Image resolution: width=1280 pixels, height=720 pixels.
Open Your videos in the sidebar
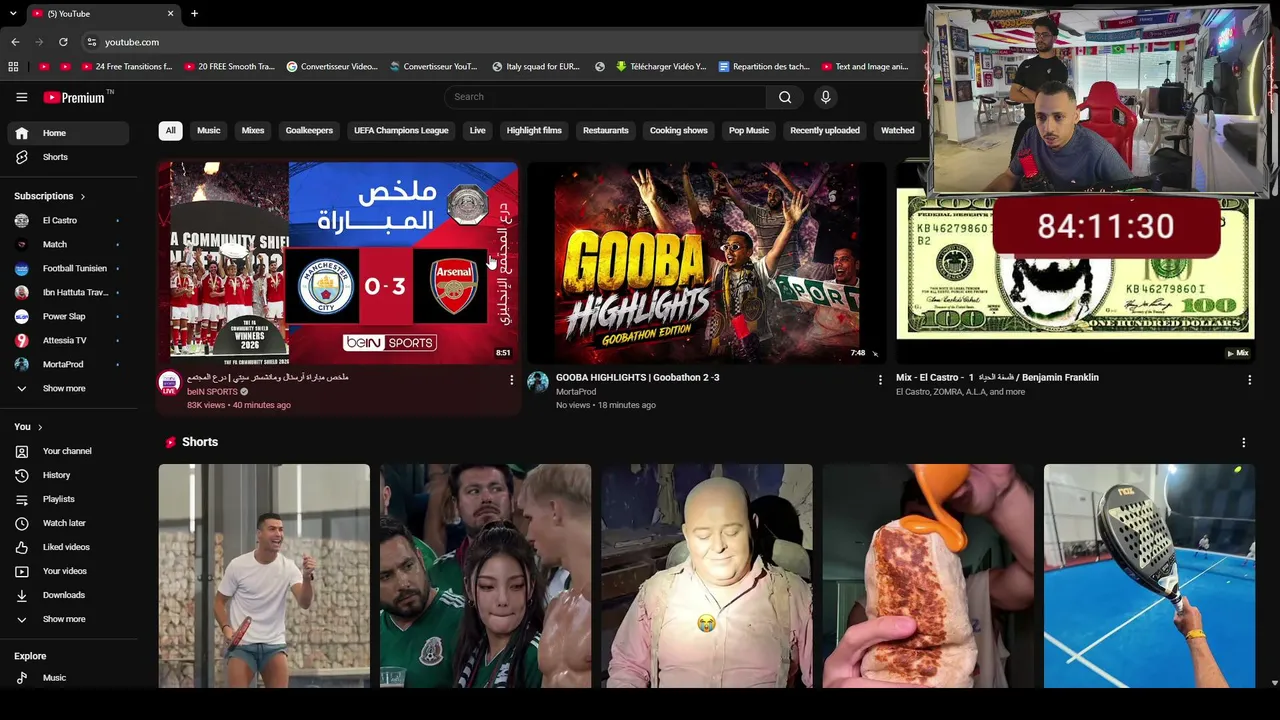[68, 571]
